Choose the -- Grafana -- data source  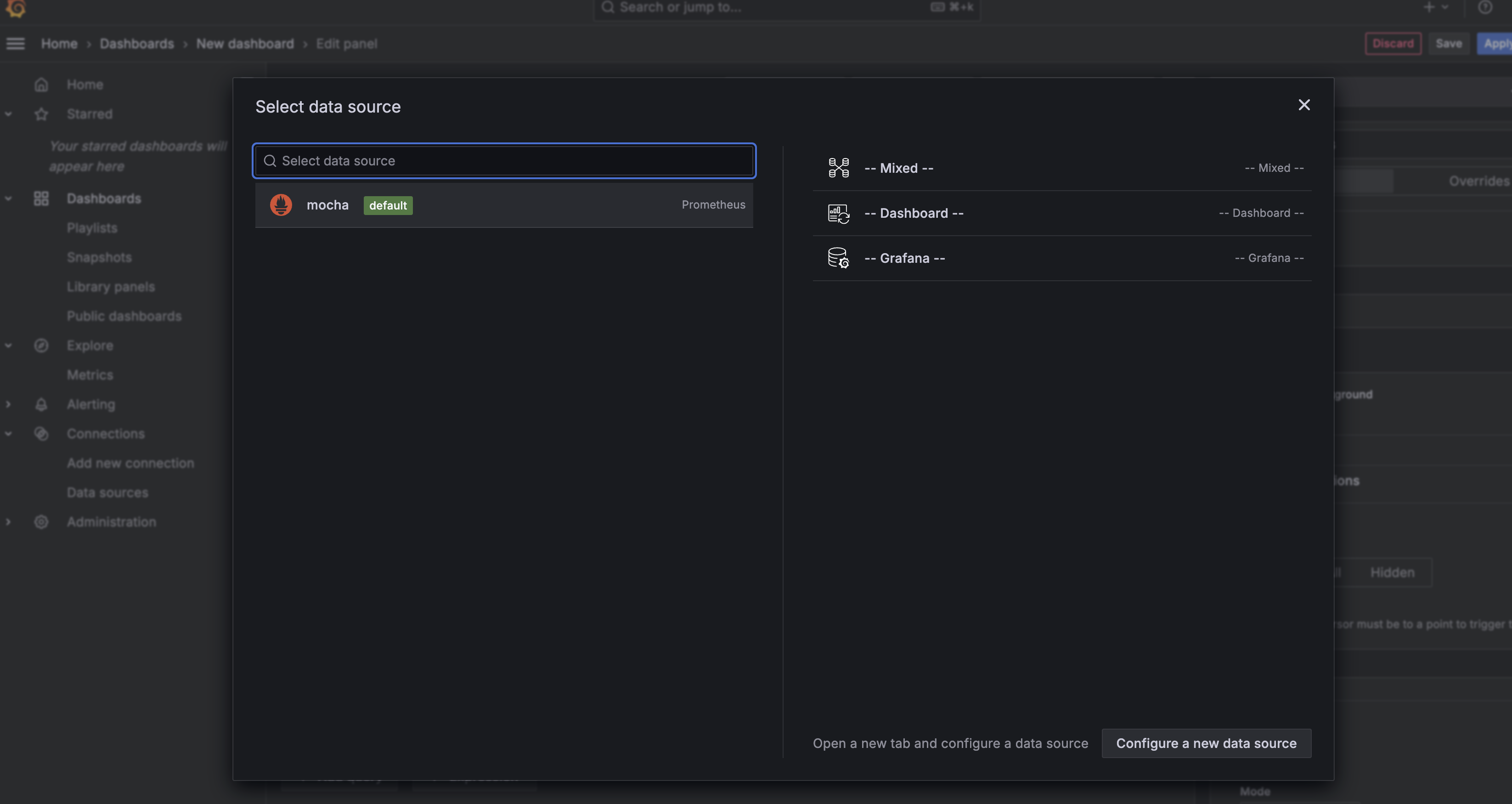coord(1061,258)
